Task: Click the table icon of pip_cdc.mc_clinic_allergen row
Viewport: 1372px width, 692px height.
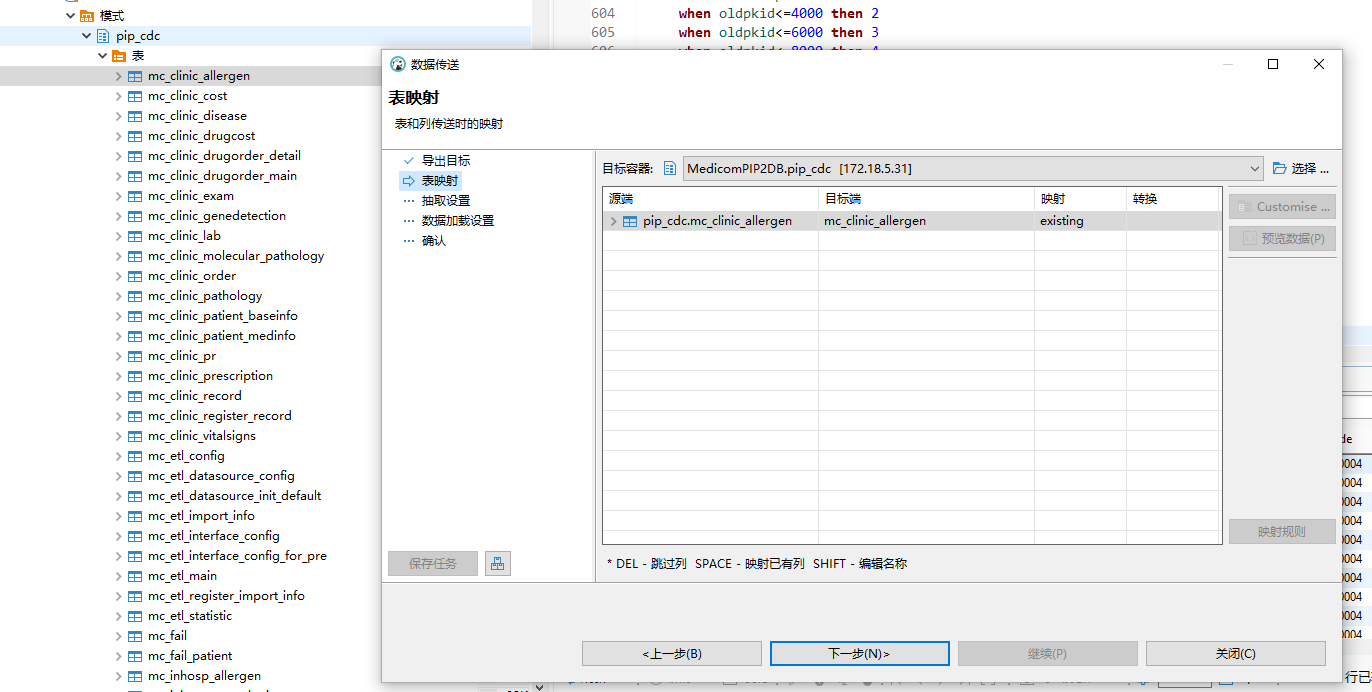Action: (x=630, y=221)
